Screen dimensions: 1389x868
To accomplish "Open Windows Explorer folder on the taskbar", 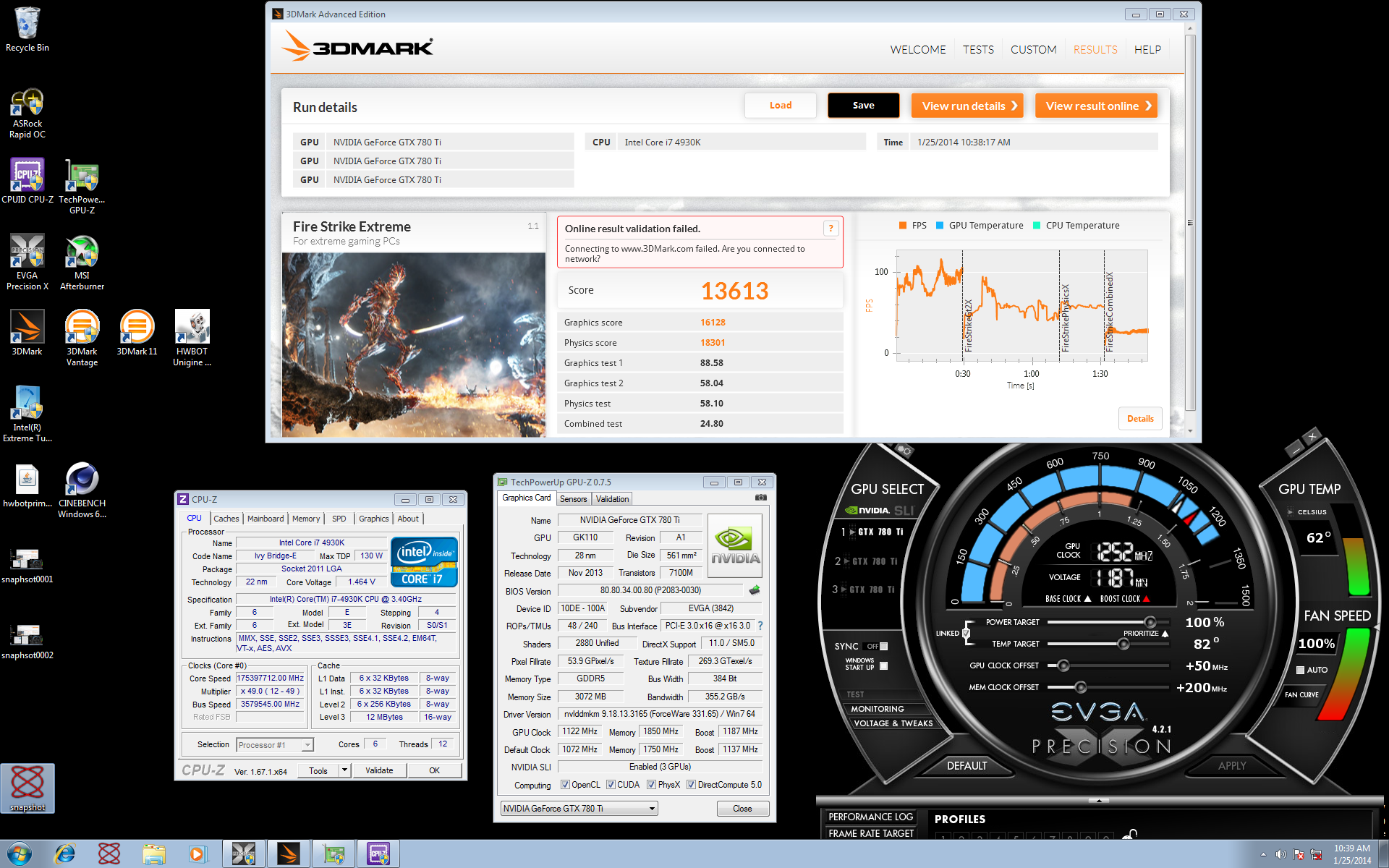I will [x=153, y=854].
